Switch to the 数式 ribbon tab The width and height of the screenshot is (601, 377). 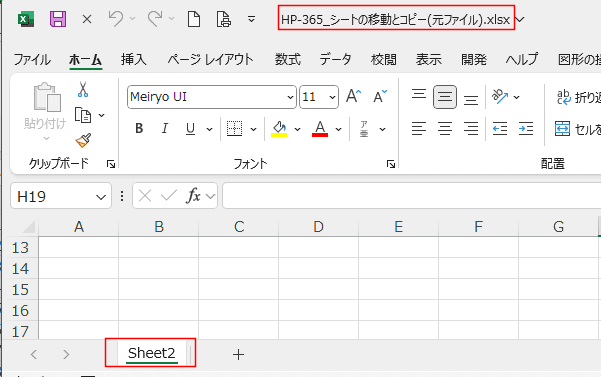point(287,59)
